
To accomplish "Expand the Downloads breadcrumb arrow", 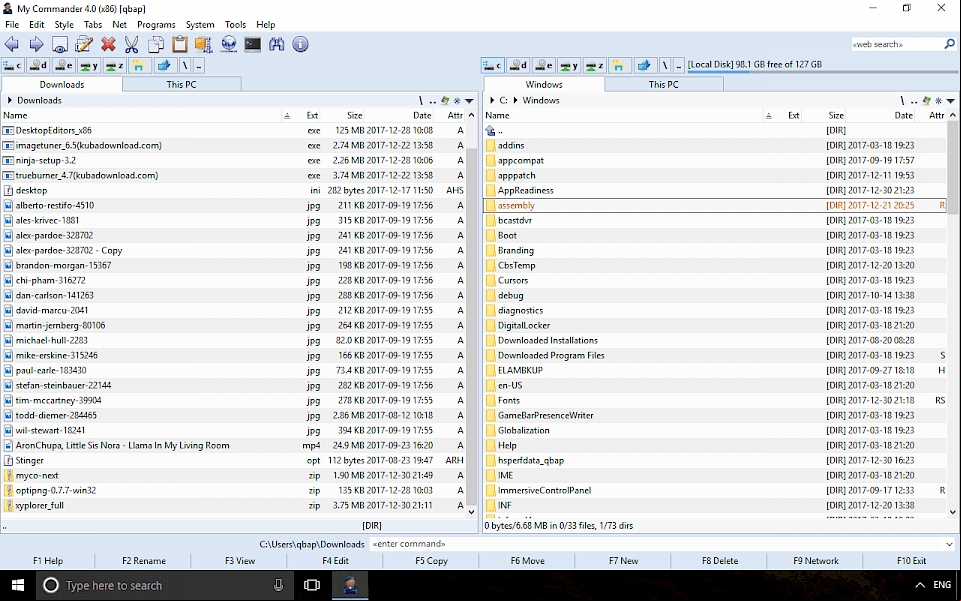I will click(x=9, y=100).
